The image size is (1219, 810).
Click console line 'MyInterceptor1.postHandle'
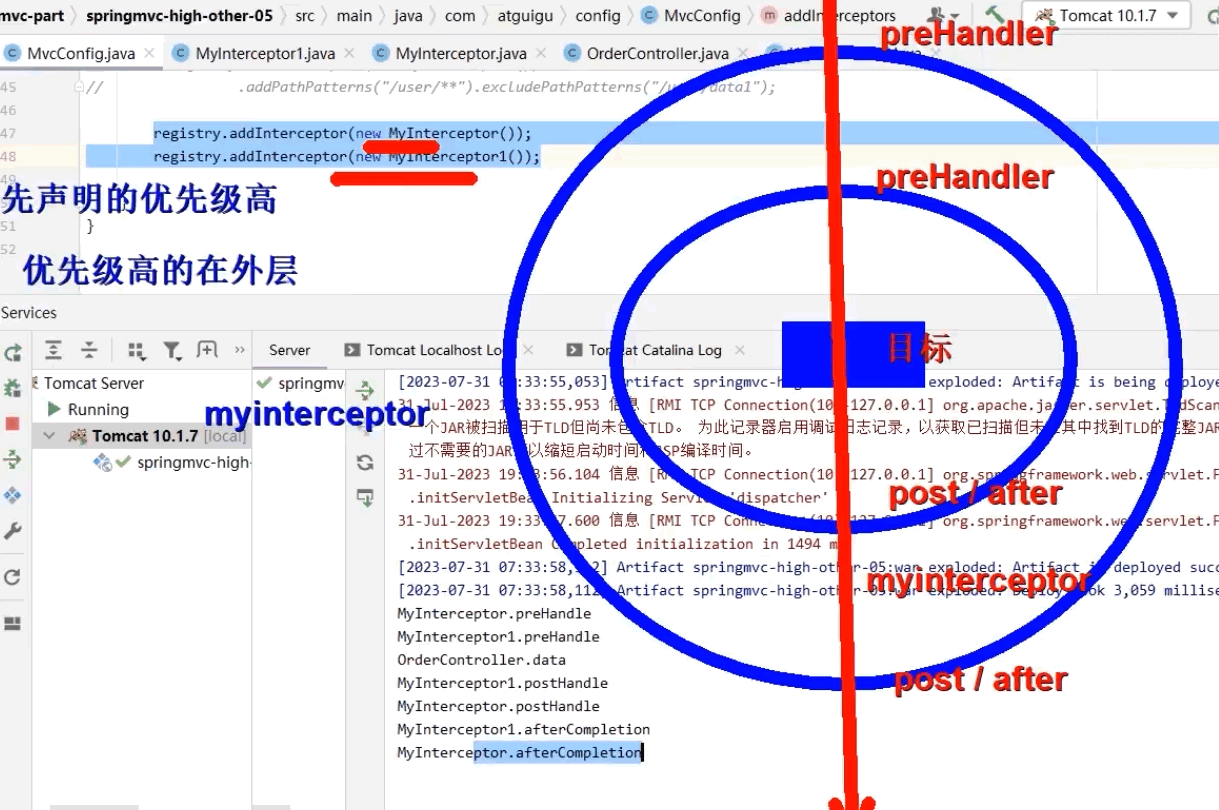502,683
